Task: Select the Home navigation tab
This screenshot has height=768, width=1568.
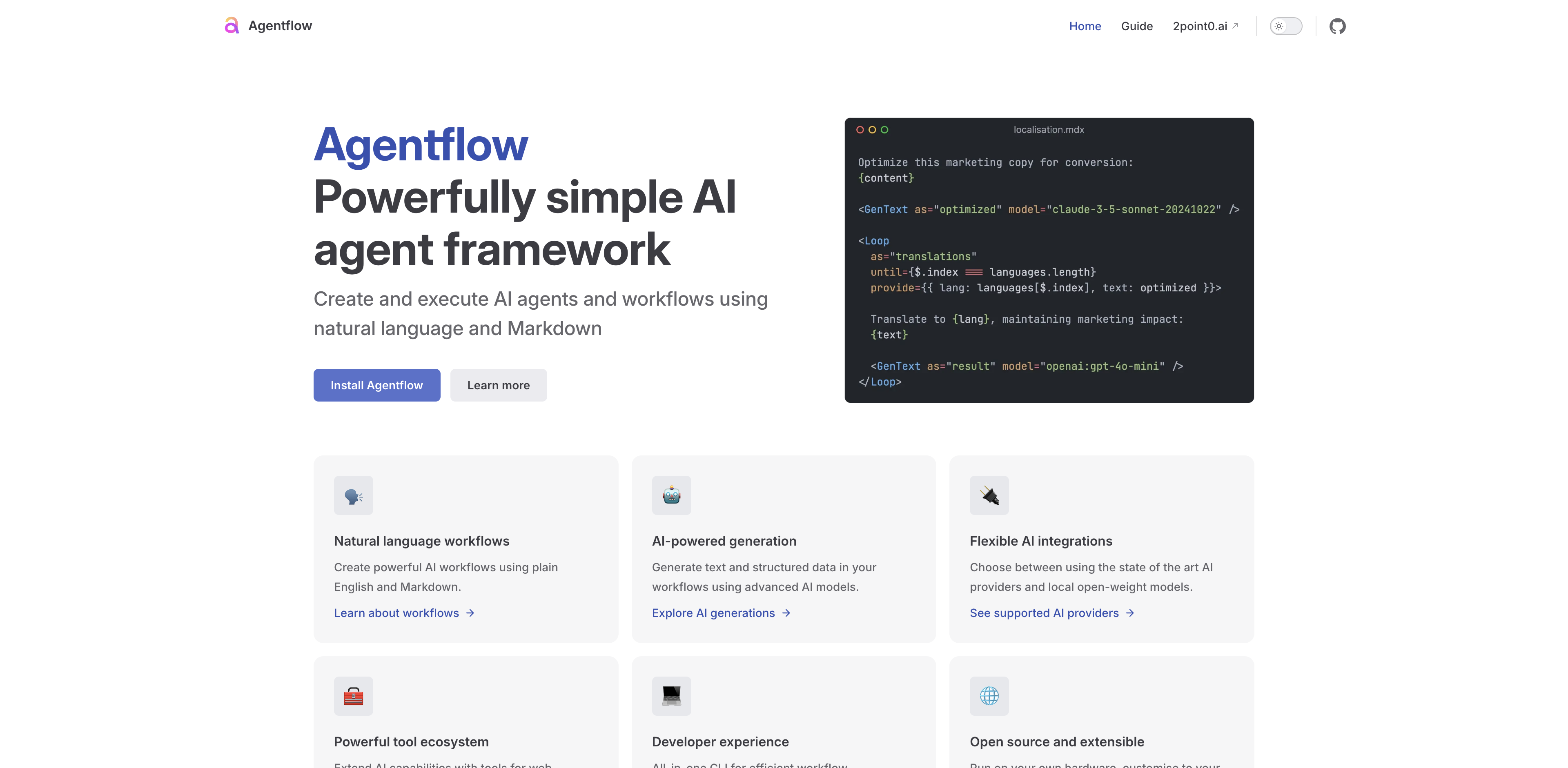Action: pos(1084,25)
